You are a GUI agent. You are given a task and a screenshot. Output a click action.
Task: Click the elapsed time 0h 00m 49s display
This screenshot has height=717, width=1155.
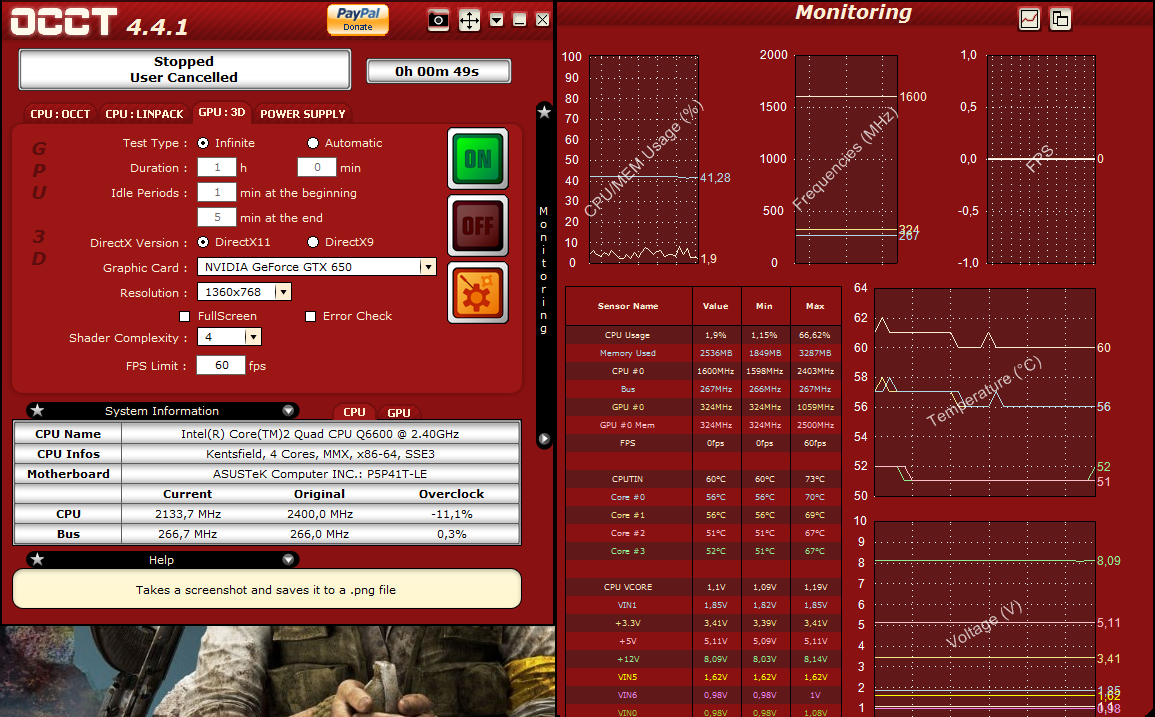click(438, 71)
